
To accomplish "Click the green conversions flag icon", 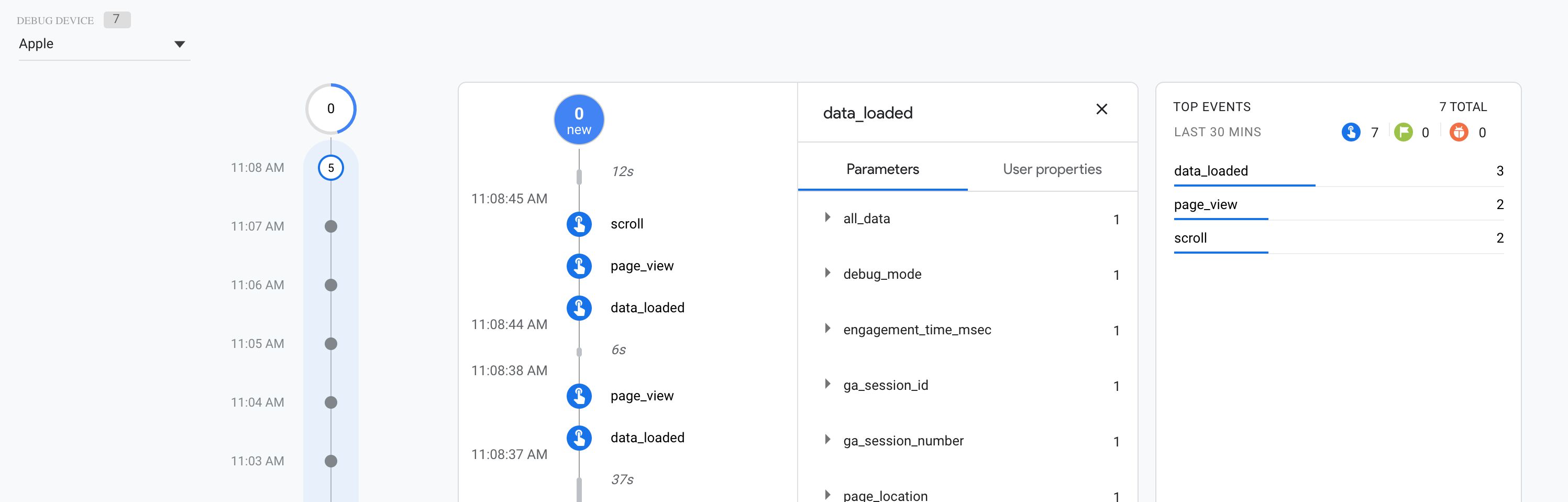I will [x=1403, y=132].
